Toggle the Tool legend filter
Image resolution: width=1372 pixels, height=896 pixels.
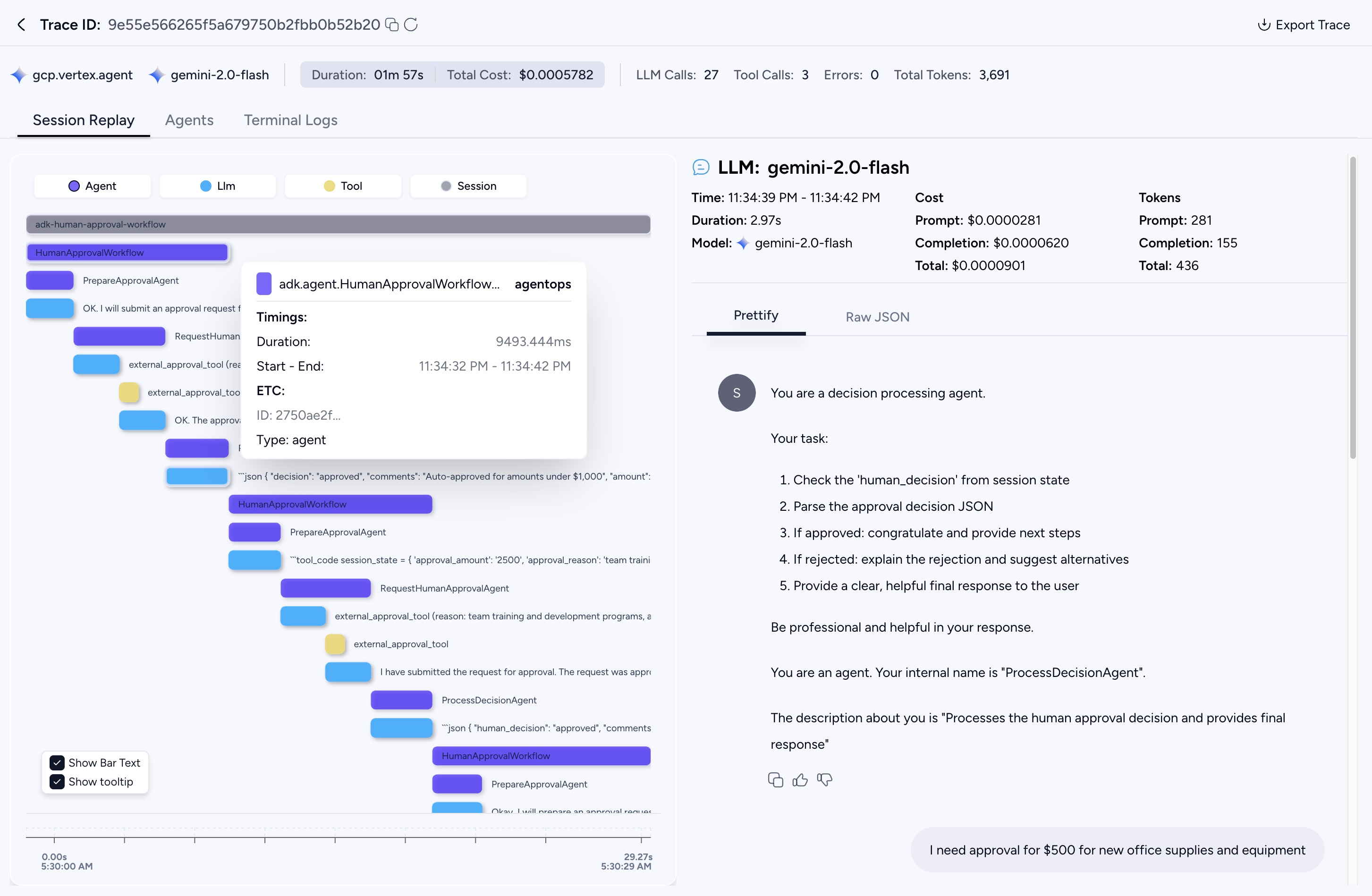(x=342, y=186)
